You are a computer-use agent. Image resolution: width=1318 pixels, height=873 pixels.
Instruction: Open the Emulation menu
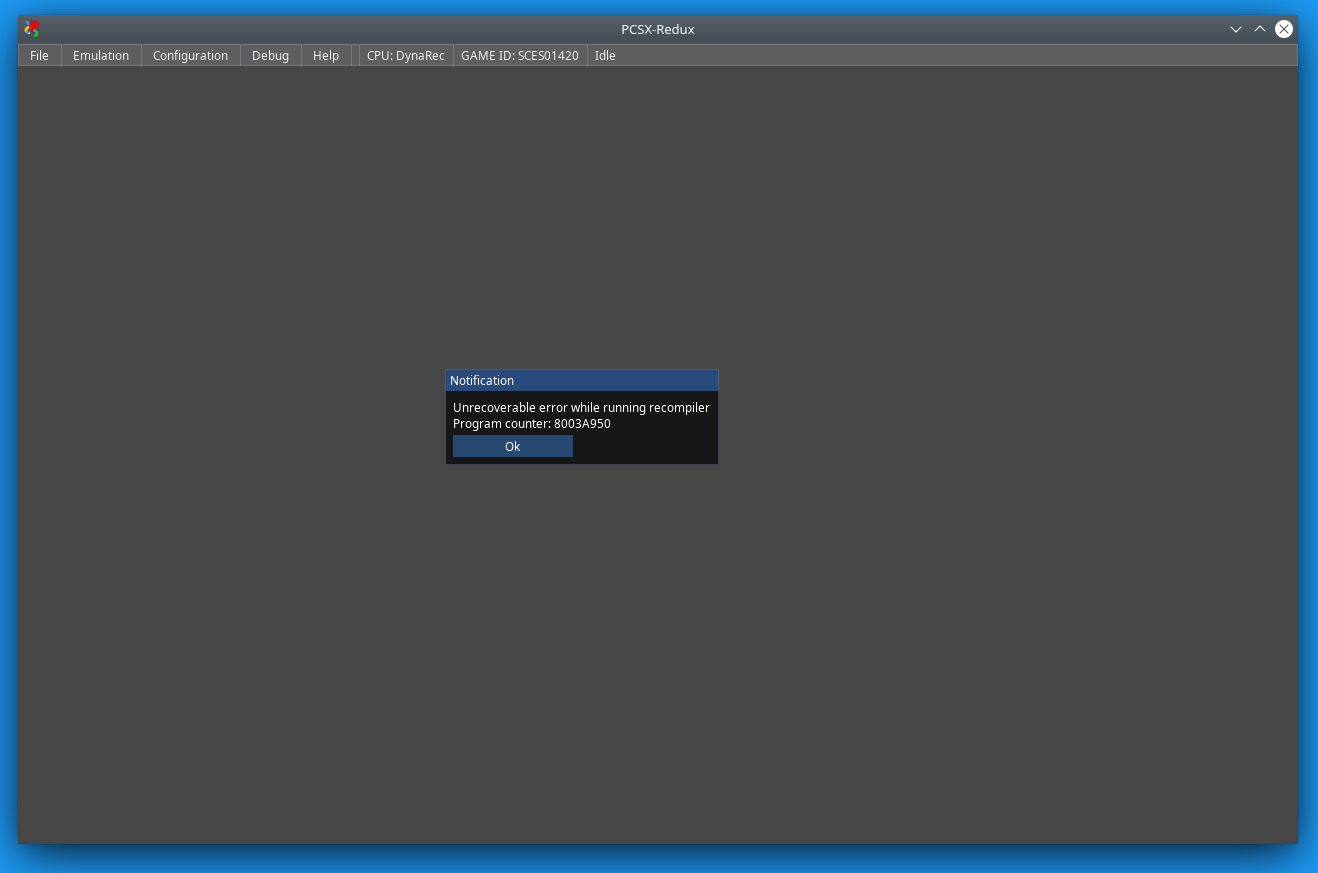pos(100,55)
